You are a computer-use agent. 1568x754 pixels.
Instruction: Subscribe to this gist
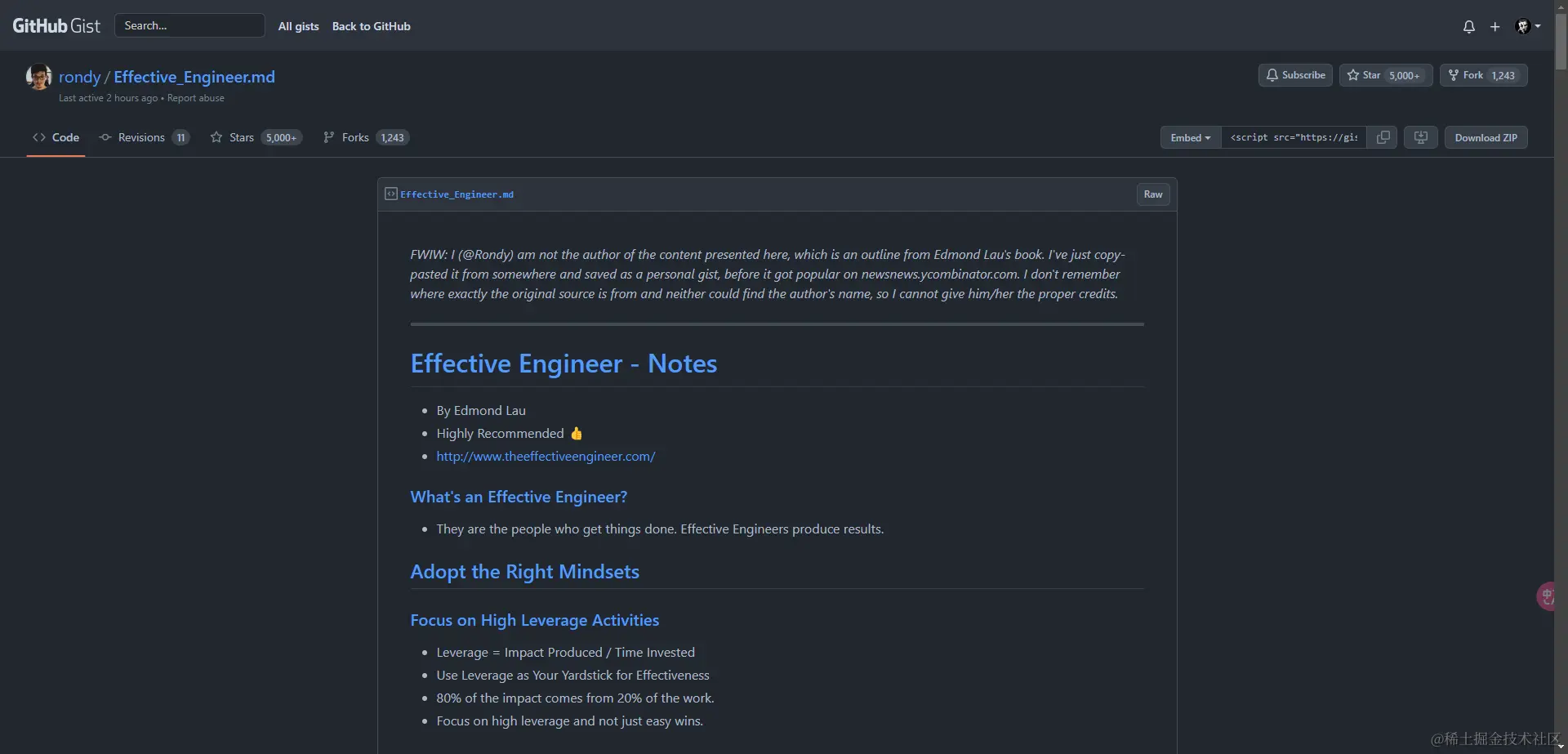tap(1295, 75)
